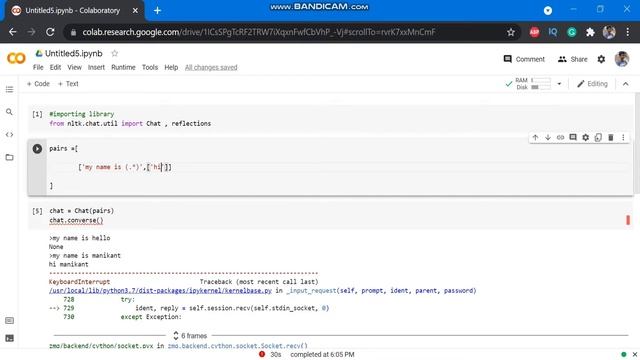Mirror cell in tab icon
This screenshot has height=360, width=640.
[x=598, y=138]
